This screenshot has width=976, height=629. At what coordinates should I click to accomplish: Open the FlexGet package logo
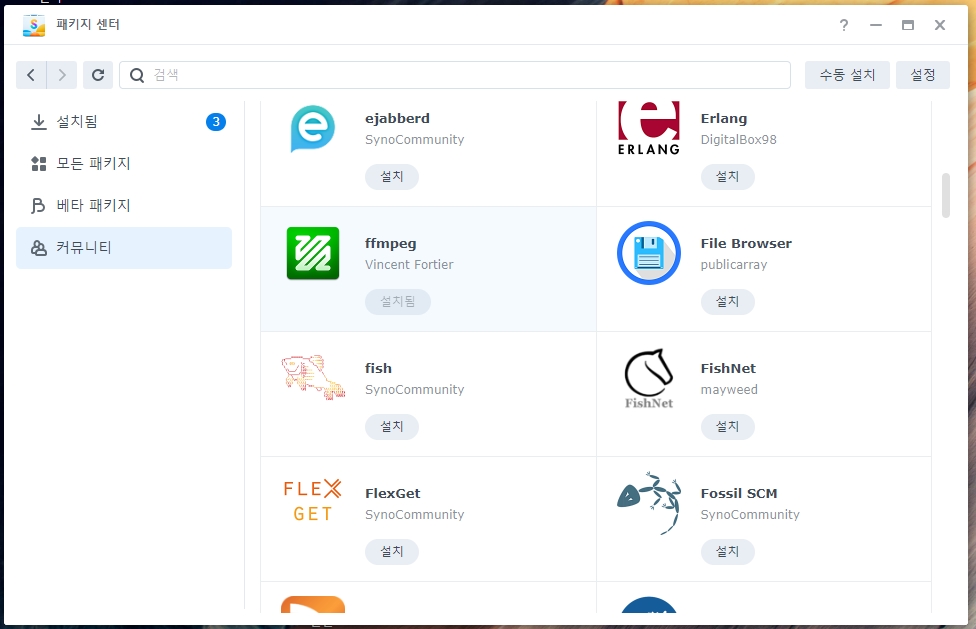point(313,501)
